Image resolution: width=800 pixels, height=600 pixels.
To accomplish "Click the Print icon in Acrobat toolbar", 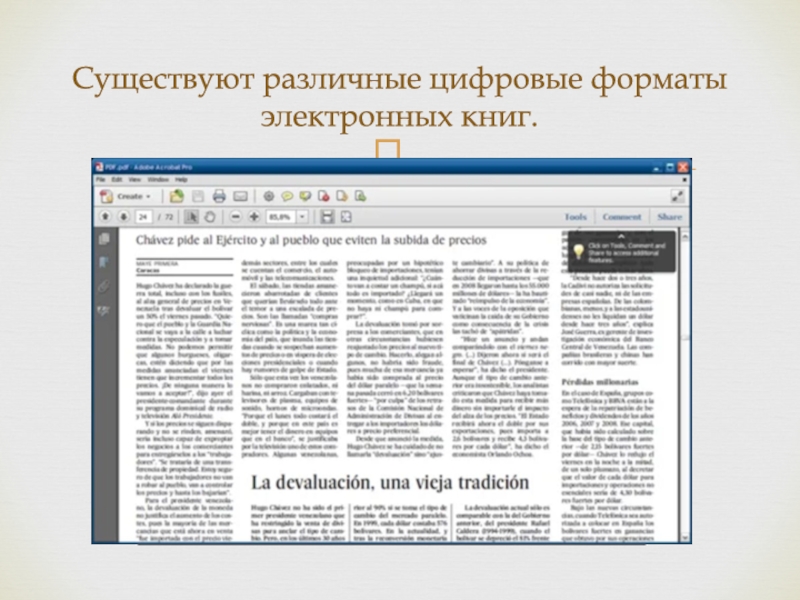I will 219,196.
